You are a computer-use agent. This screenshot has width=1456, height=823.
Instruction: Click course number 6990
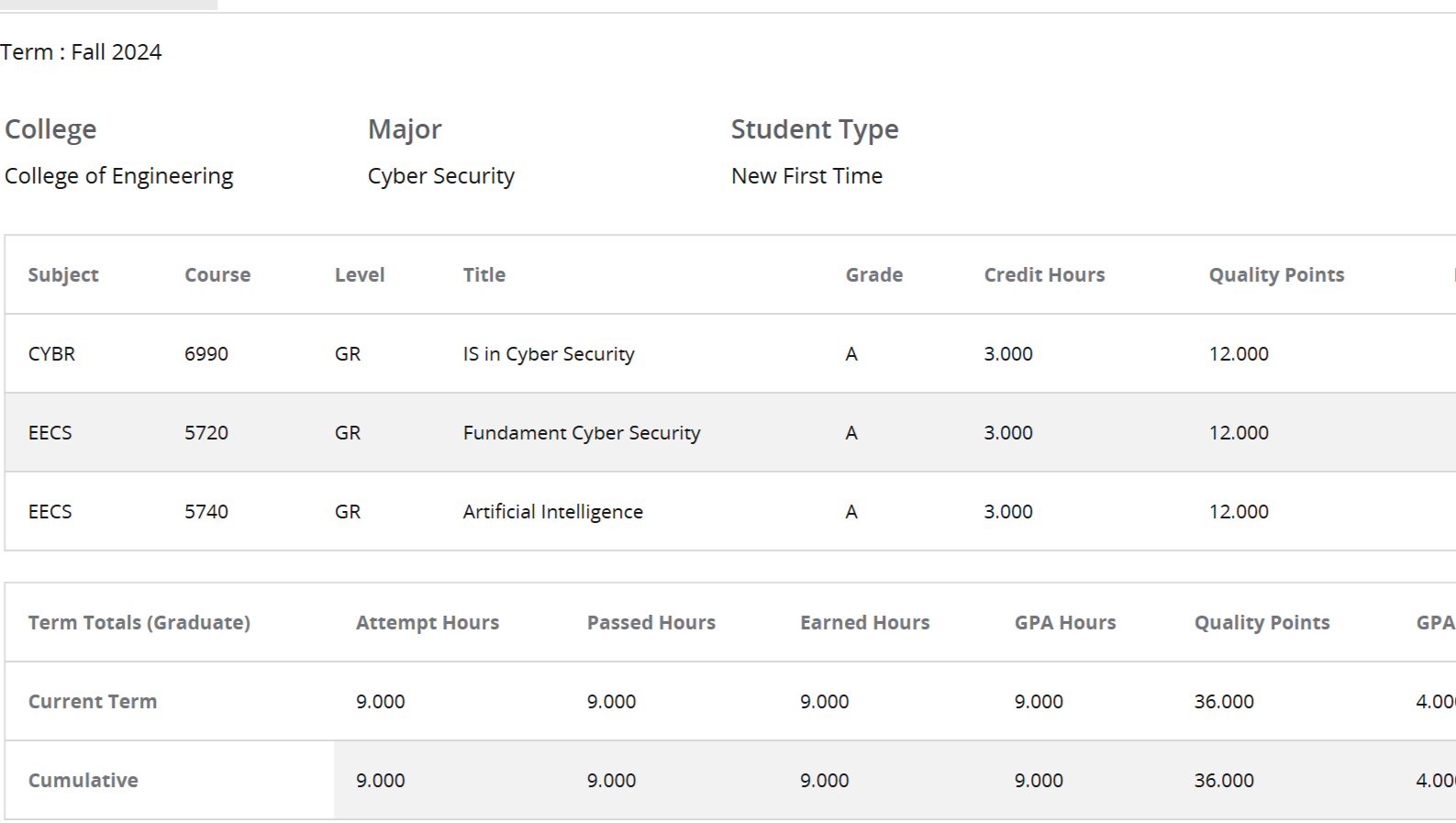click(206, 354)
